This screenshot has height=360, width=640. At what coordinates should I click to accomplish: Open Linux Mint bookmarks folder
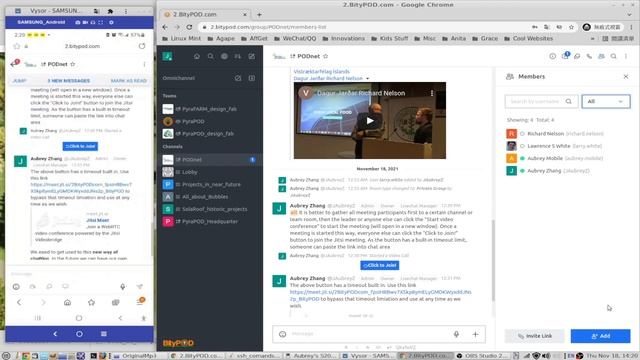(182, 38)
